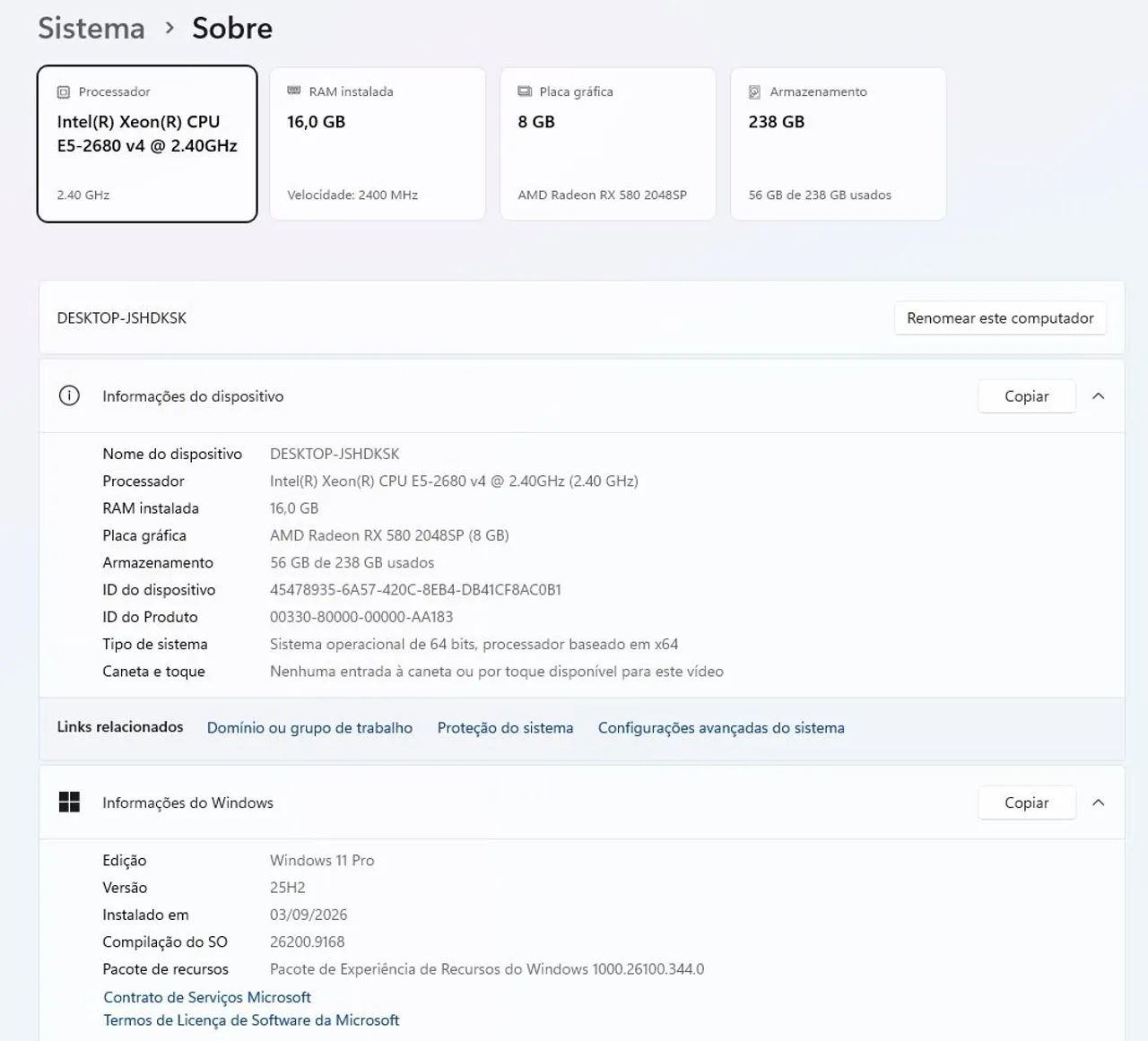The width and height of the screenshot is (1148, 1041).
Task: Click the Informações do Windows heading
Action: click(187, 802)
